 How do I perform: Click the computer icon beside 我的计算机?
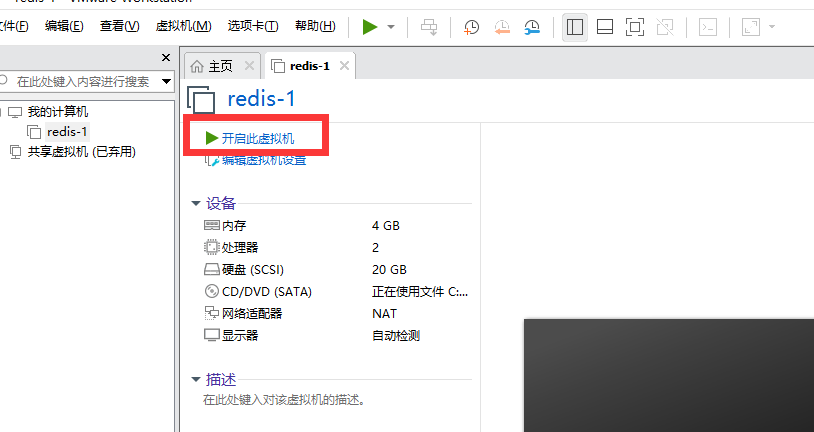point(15,112)
